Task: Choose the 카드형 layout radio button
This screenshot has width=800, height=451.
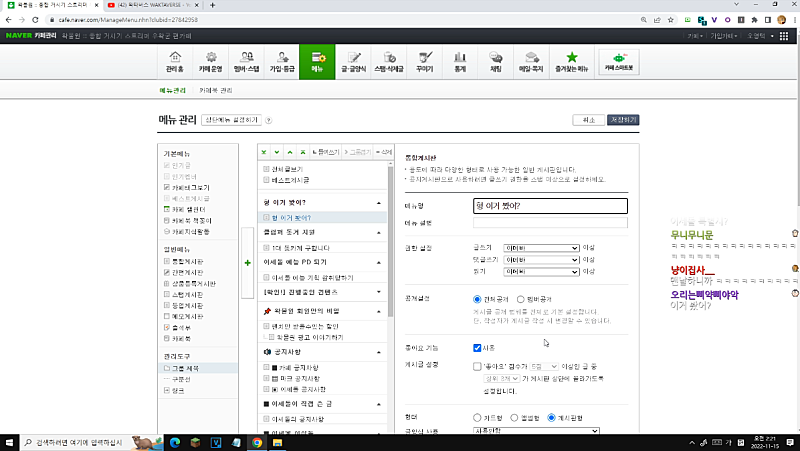Action: (477, 416)
